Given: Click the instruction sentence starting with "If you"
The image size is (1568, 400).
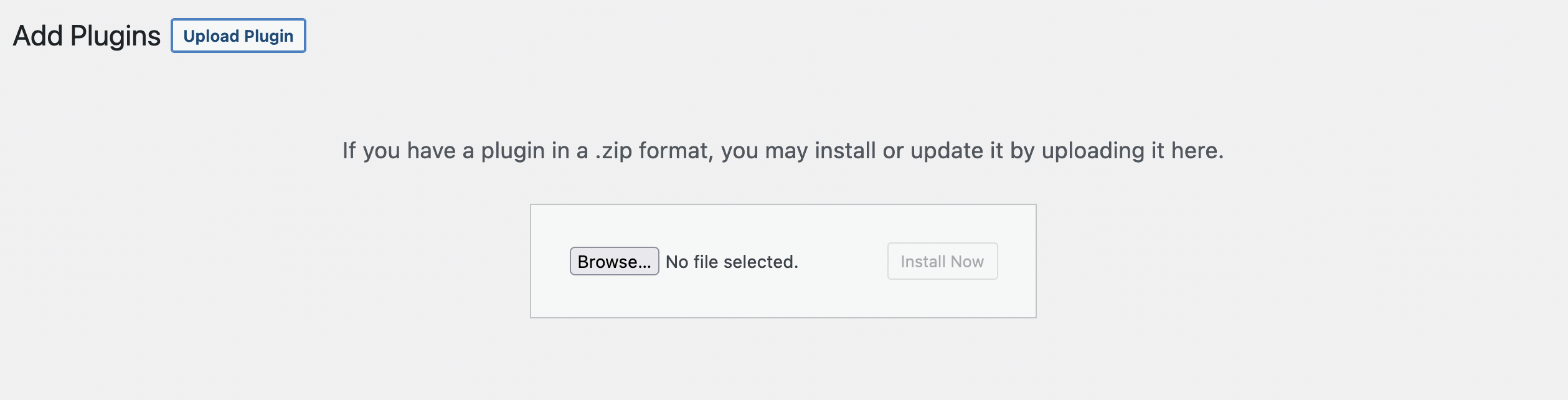Looking at the screenshot, I should coord(783,151).
